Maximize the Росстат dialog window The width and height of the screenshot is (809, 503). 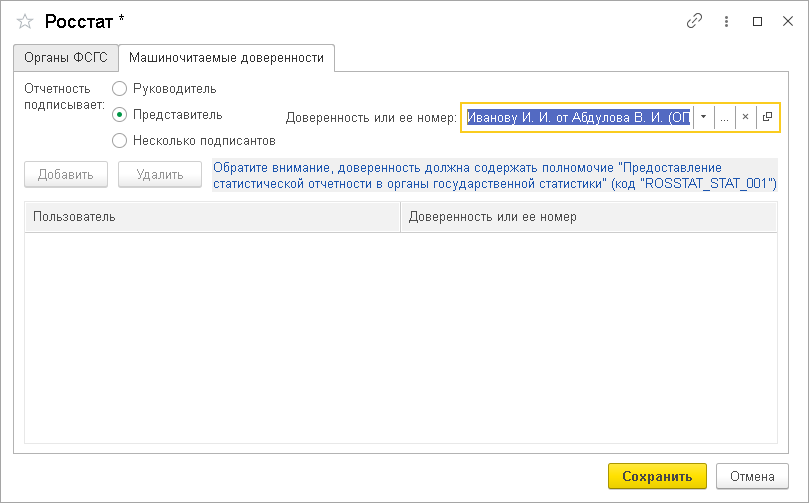tap(757, 21)
